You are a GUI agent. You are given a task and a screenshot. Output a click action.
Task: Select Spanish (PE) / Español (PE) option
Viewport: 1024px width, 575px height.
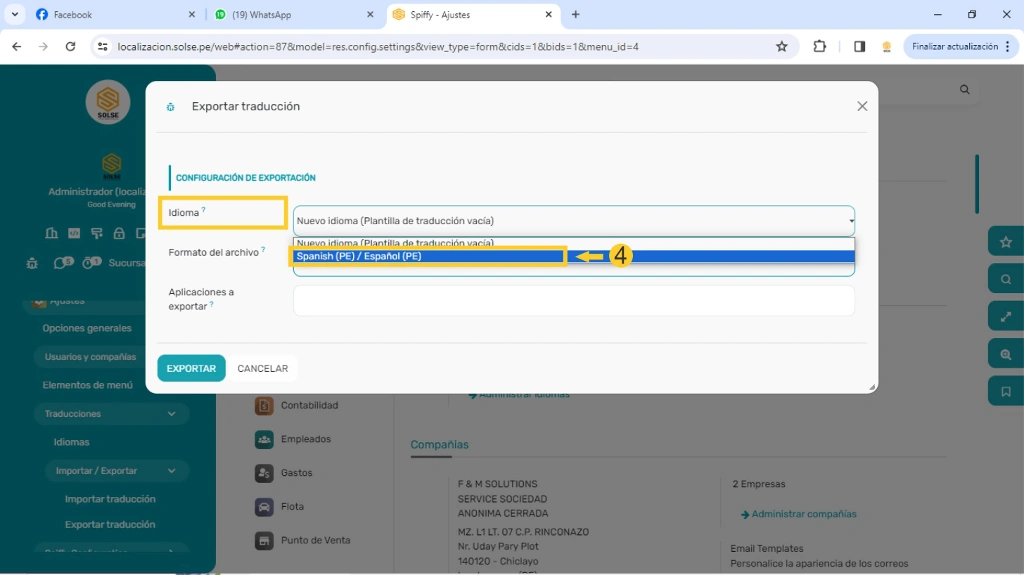pos(430,257)
